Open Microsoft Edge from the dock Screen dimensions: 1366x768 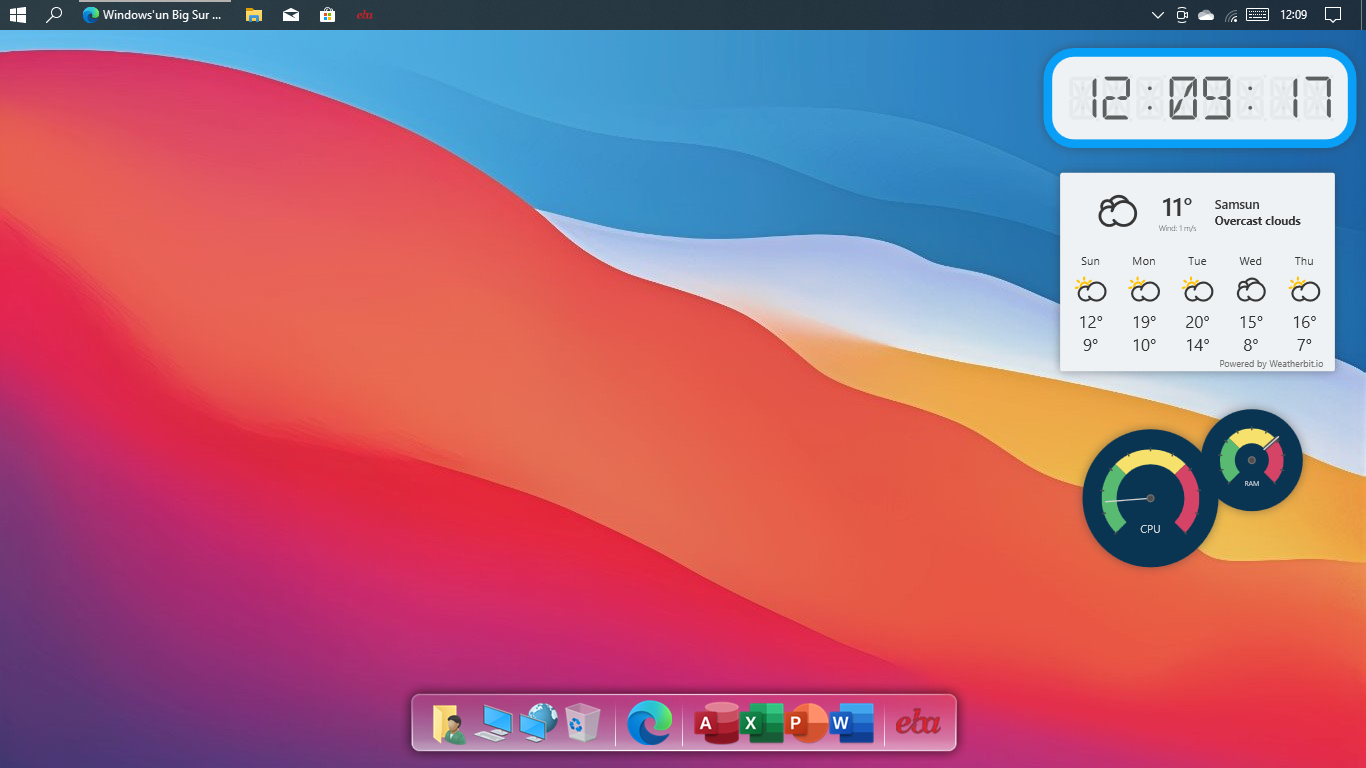[649, 723]
